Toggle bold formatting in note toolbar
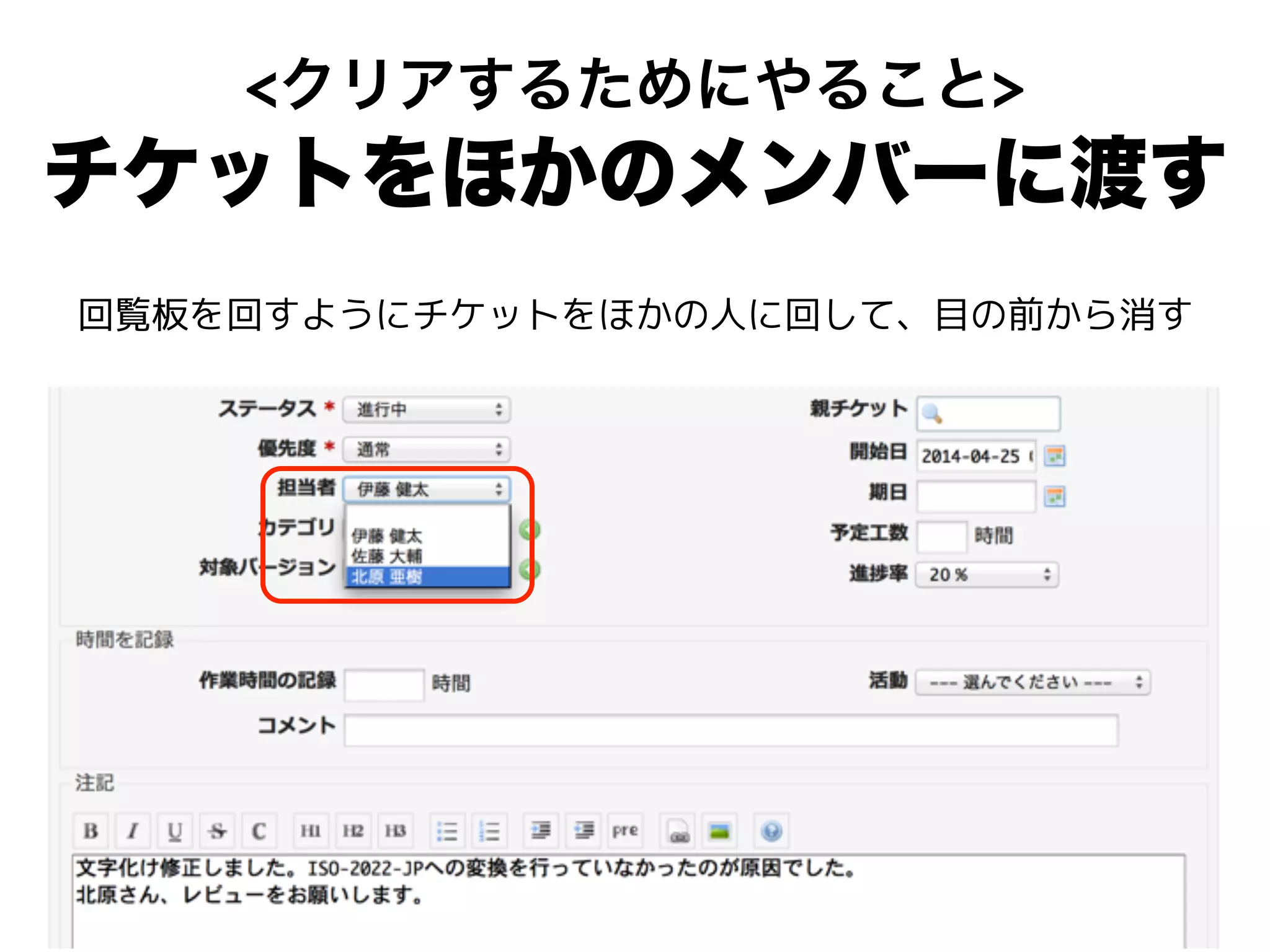Screen dimensions: 1270x952 [91, 831]
